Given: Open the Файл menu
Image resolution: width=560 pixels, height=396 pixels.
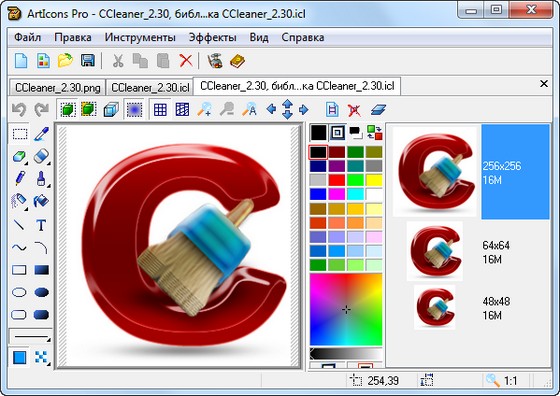Looking at the screenshot, I should pyautogui.click(x=28, y=37).
